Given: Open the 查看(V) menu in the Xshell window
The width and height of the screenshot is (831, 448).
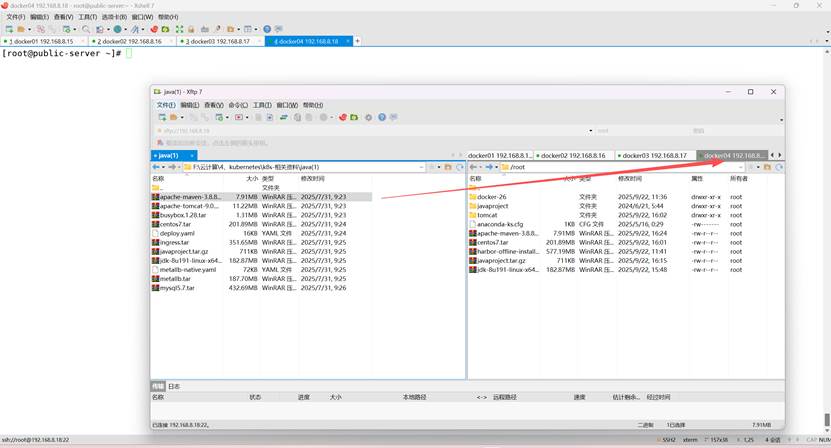Looking at the screenshot, I should click(x=63, y=17).
